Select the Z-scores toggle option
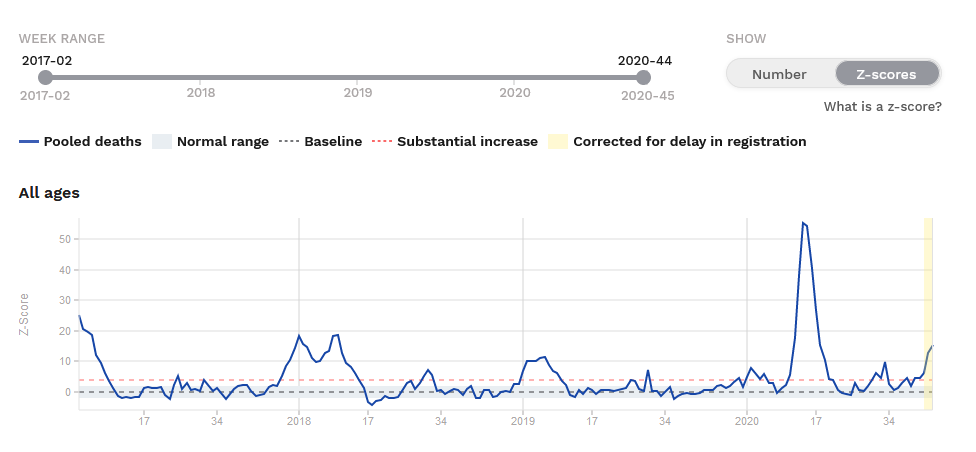 click(x=886, y=74)
